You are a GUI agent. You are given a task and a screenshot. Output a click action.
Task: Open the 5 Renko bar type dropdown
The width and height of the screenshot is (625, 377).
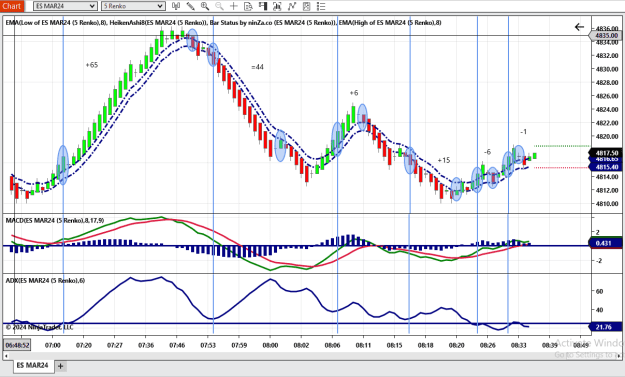pyautogui.click(x=133, y=6)
